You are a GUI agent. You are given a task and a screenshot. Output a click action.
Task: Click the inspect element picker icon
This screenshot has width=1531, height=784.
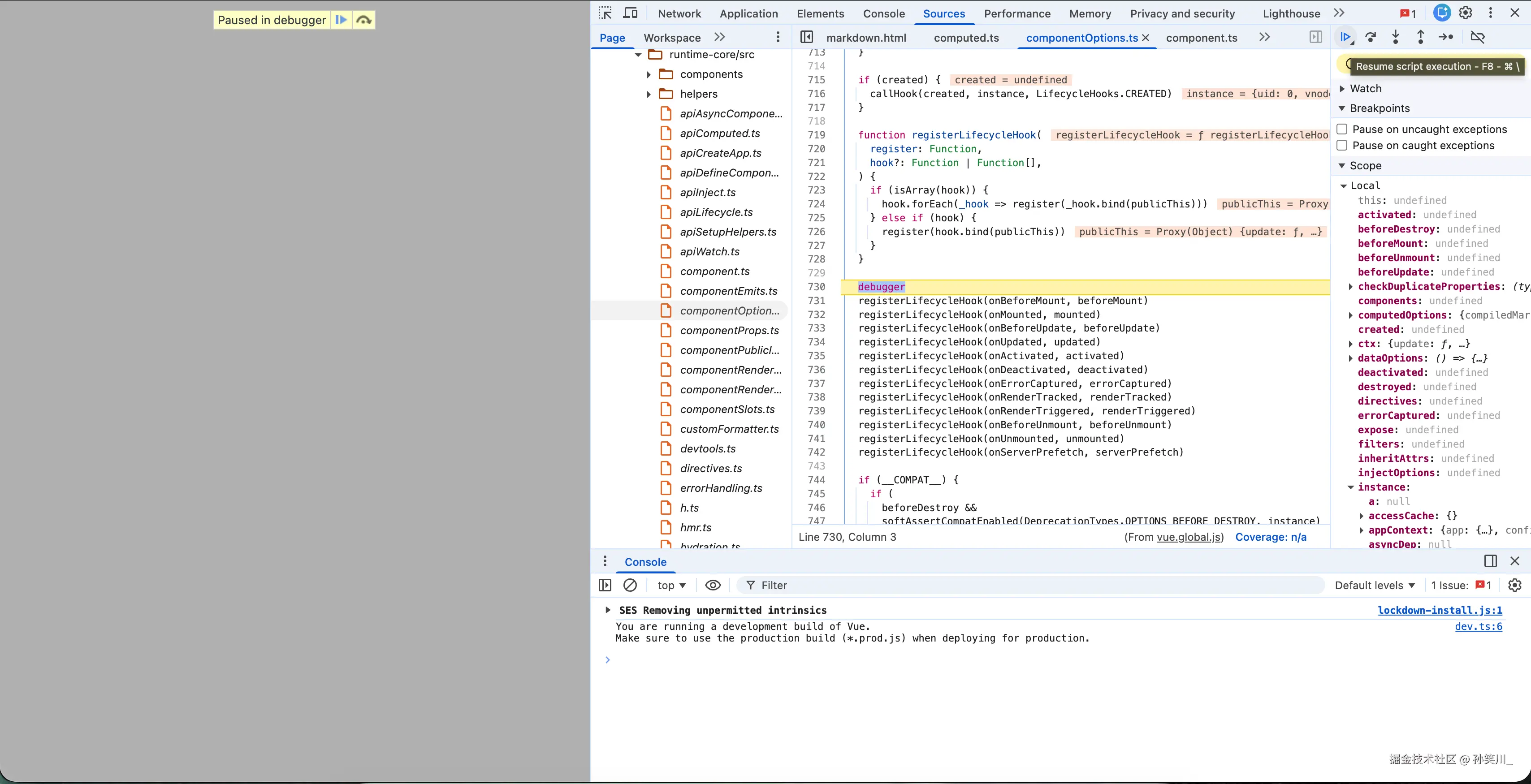[605, 13]
